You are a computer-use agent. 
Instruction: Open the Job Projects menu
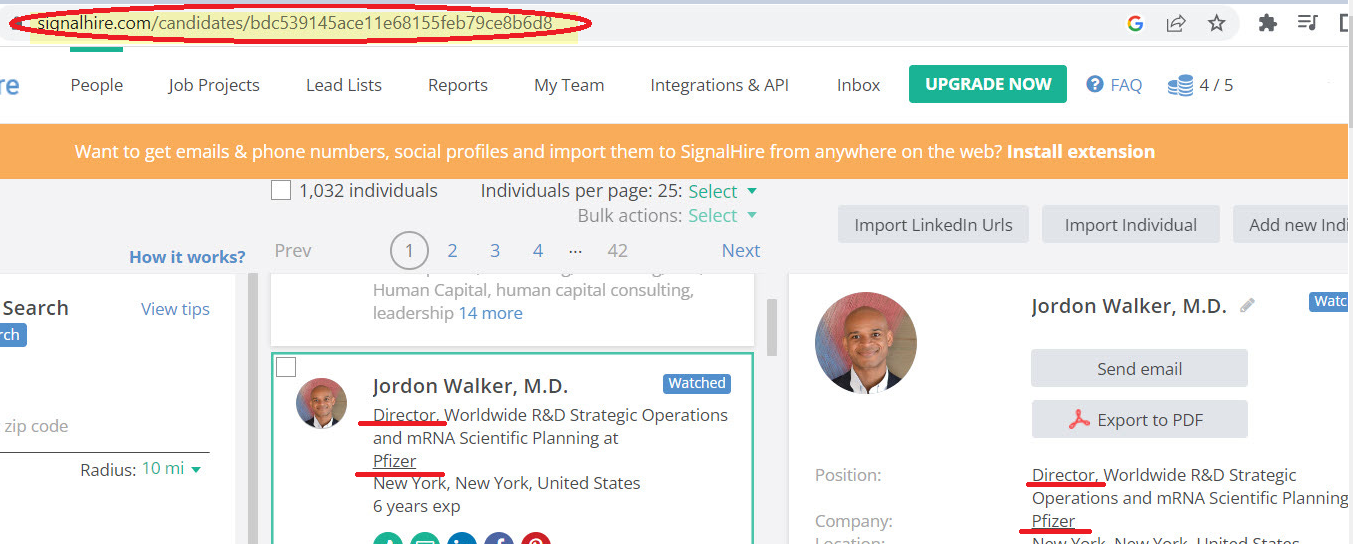214,85
